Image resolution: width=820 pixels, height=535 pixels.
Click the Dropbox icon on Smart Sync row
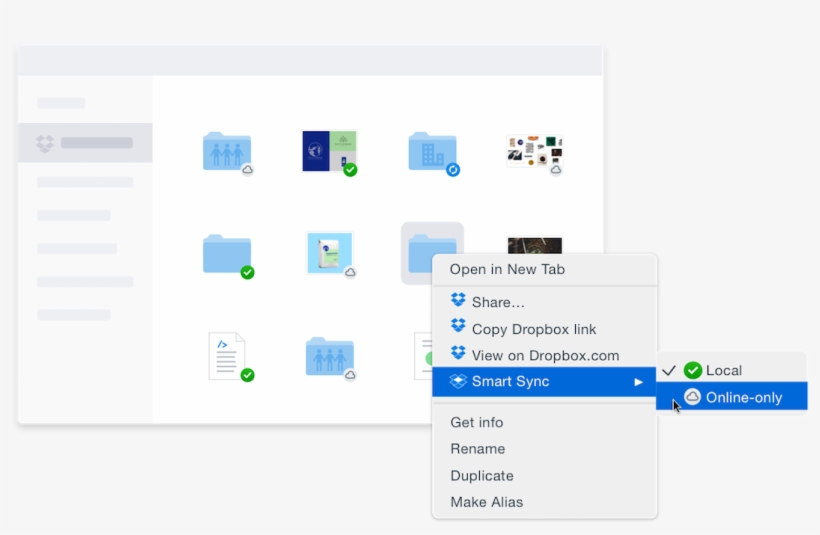pyautogui.click(x=458, y=381)
